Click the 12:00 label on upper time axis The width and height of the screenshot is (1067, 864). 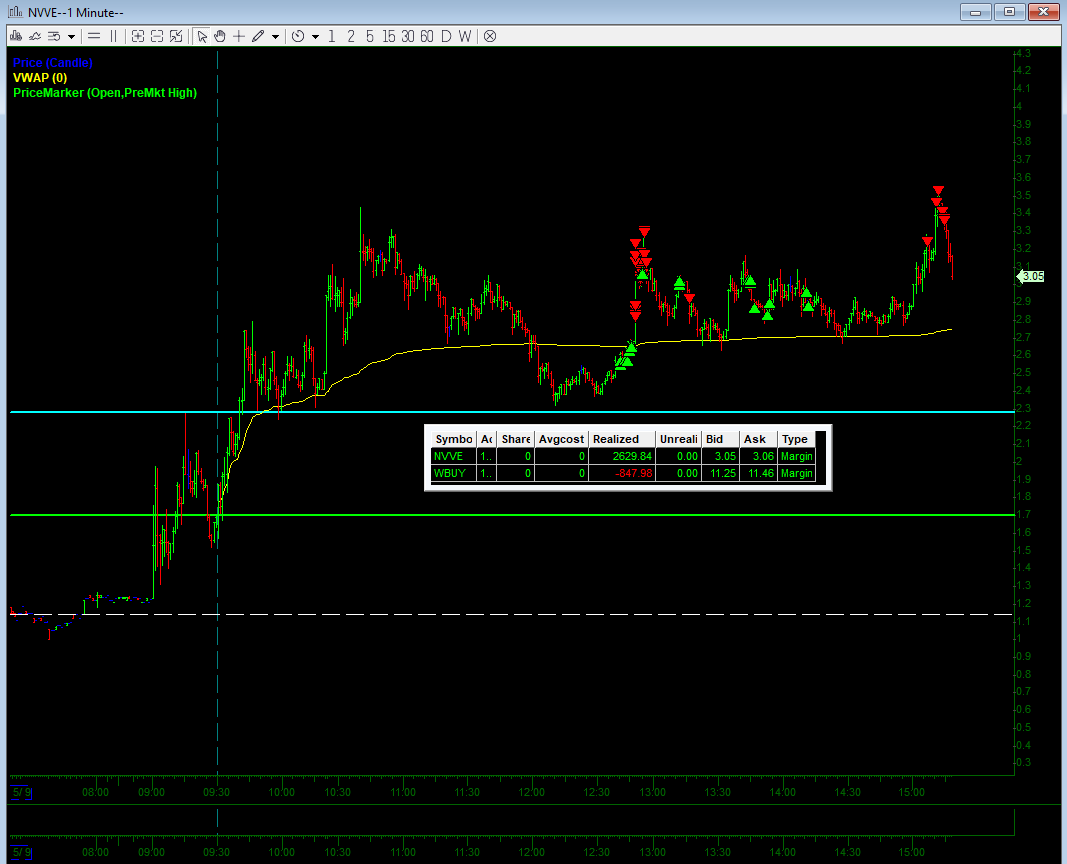pyautogui.click(x=531, y=793)
